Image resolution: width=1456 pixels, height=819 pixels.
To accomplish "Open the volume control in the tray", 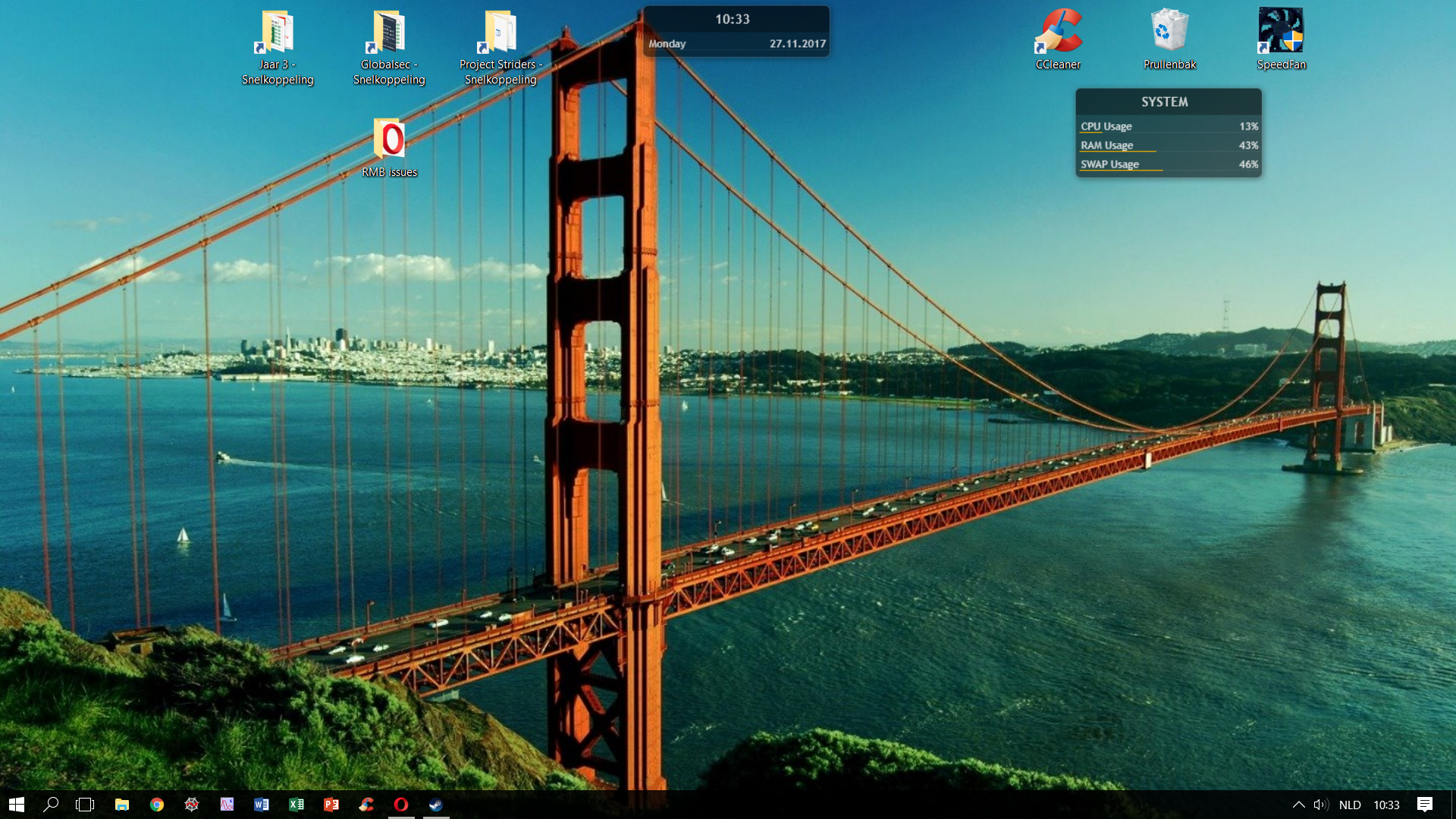I will click(x=1320, y=805).
